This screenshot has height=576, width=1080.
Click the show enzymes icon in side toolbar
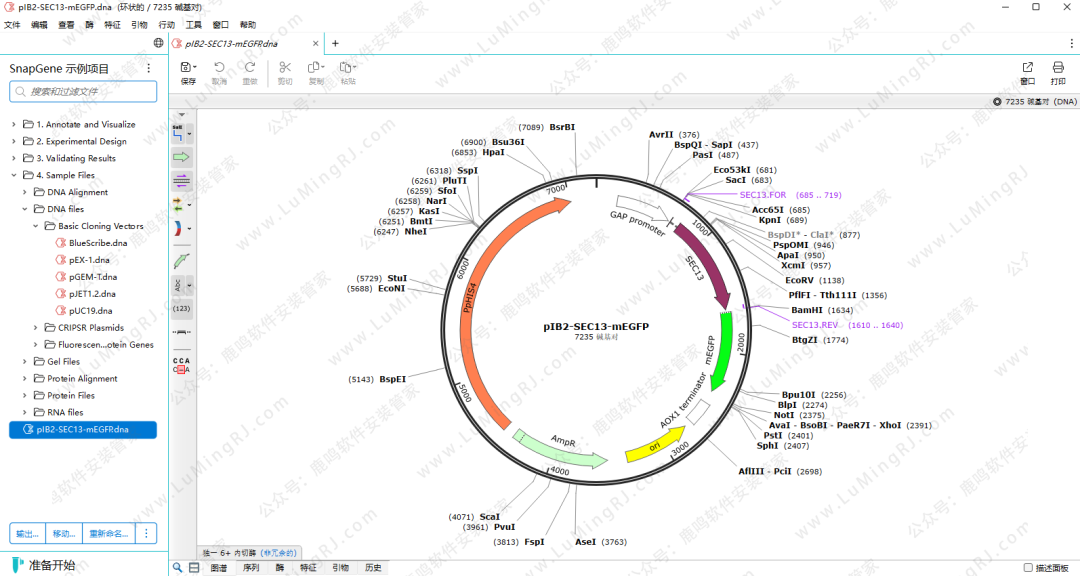click(x=178, y=133)
